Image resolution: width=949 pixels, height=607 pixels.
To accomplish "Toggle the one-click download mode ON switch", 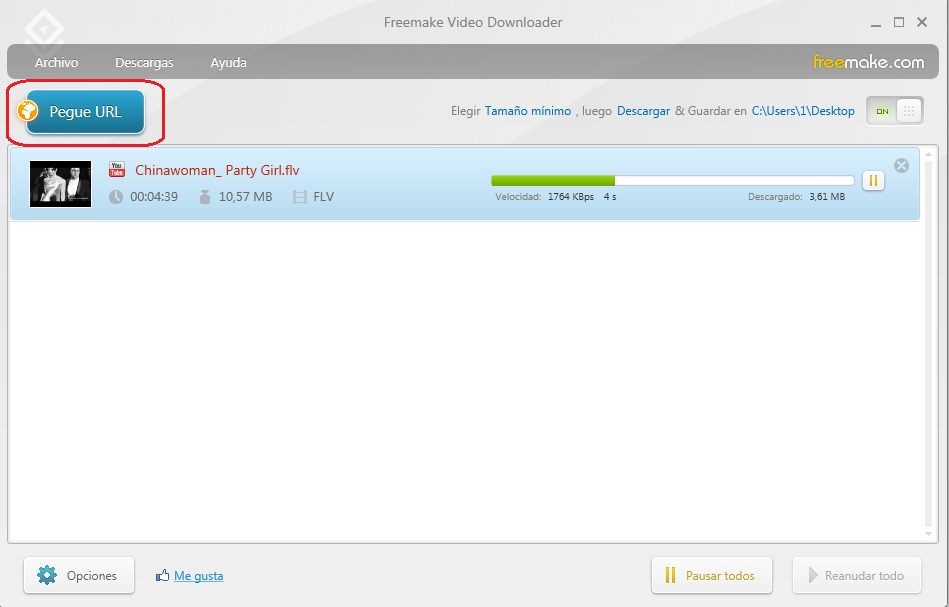I will coord(895,111).
